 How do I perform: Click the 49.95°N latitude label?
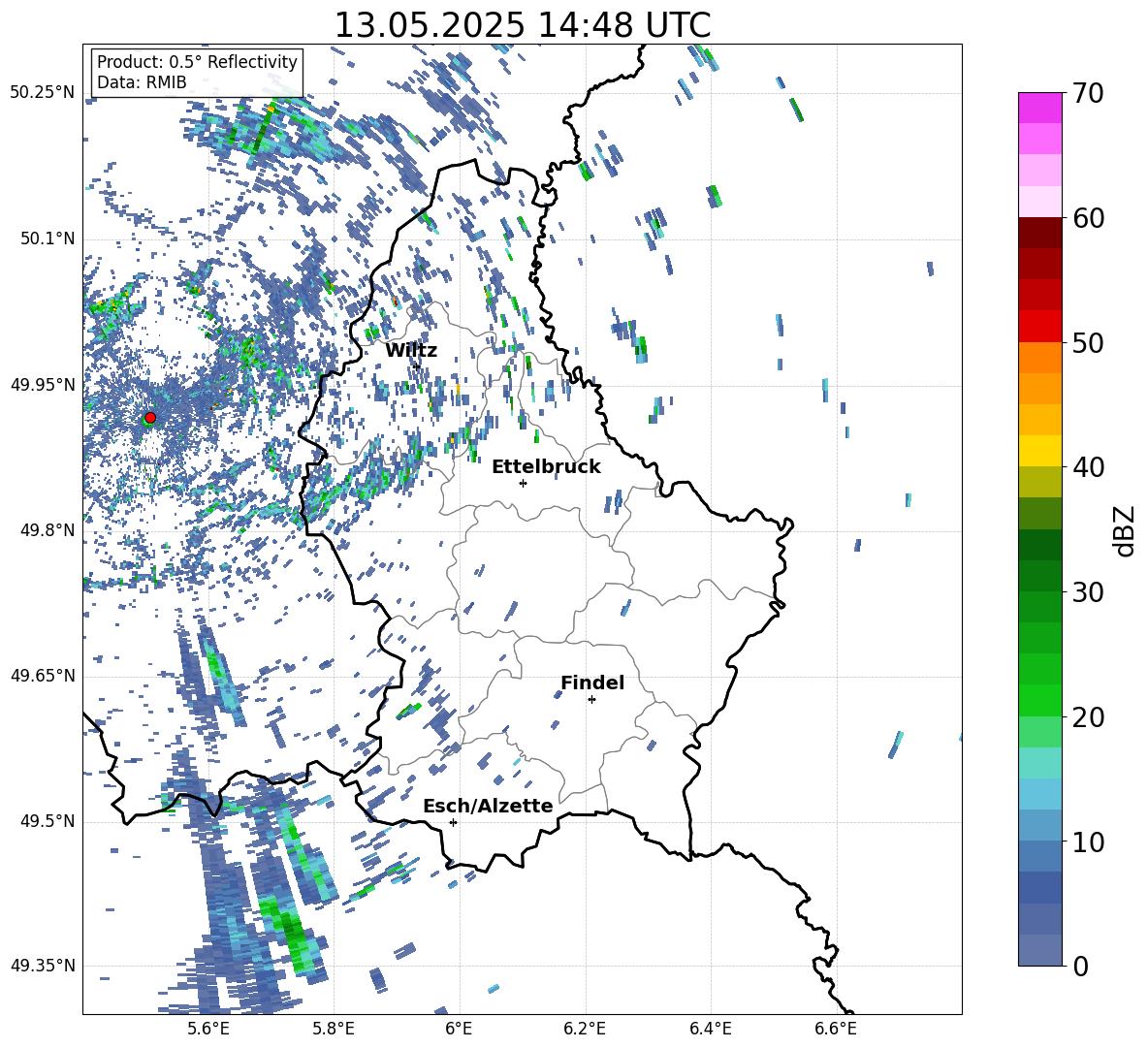[x=43, y=385]
